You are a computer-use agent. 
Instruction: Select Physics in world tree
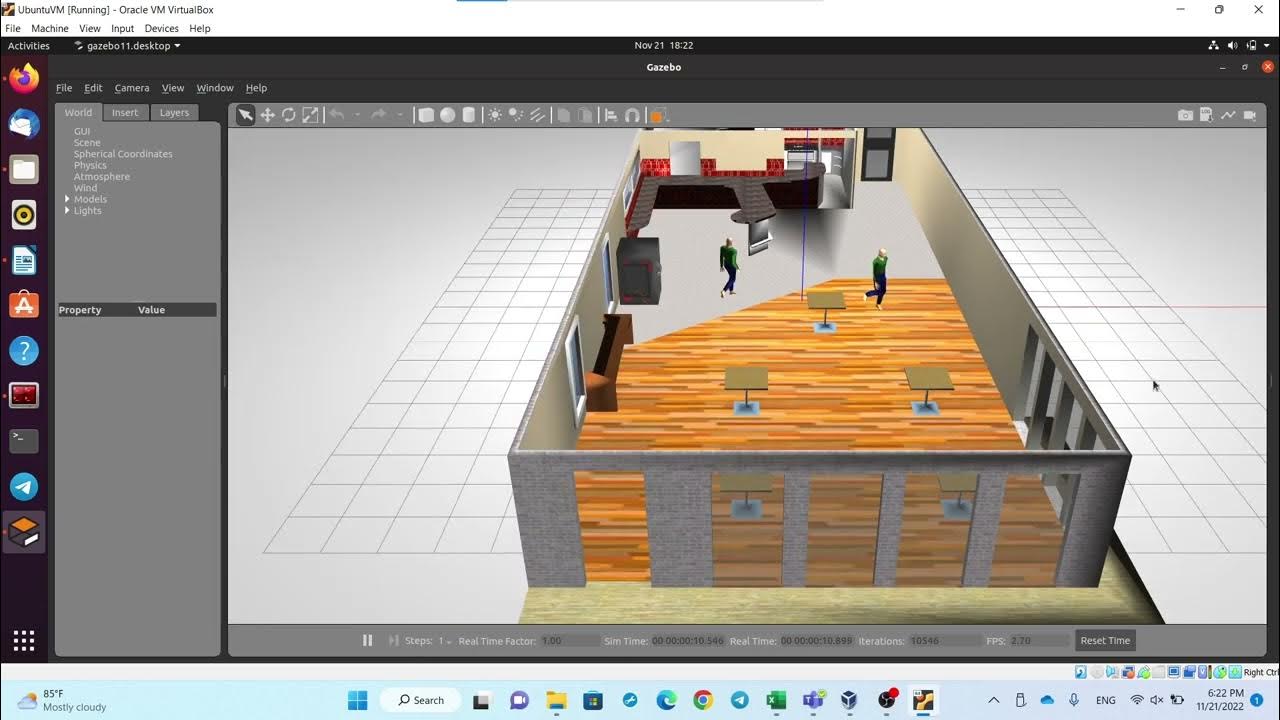90,165
